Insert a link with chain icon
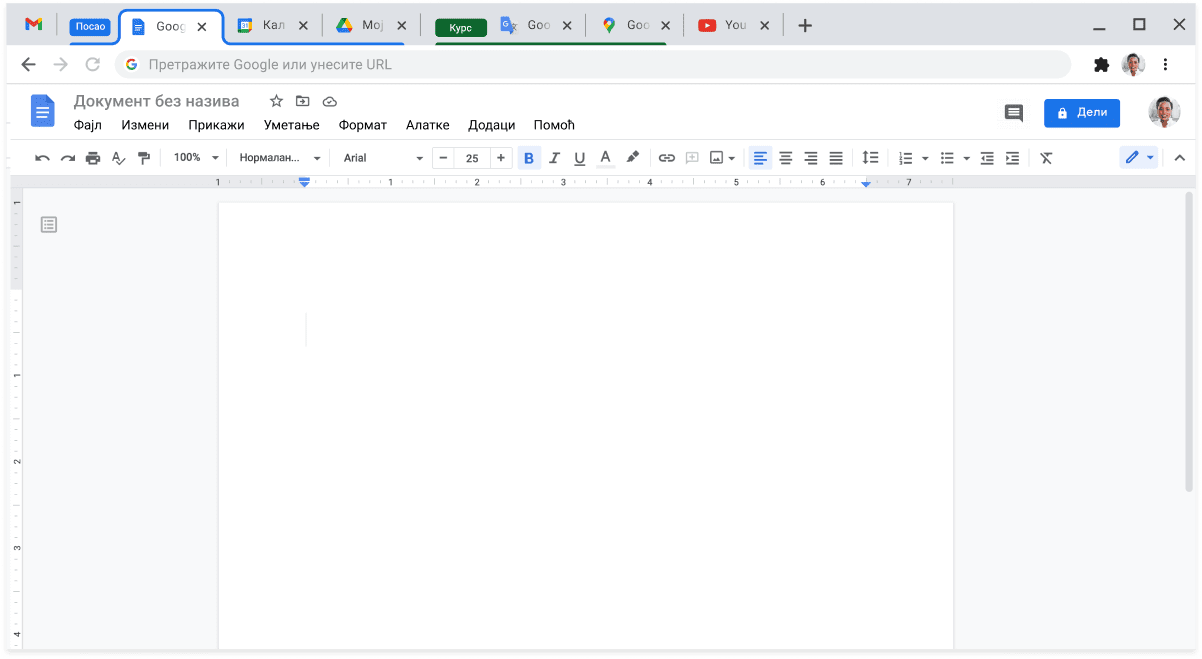 click(667, 158)
